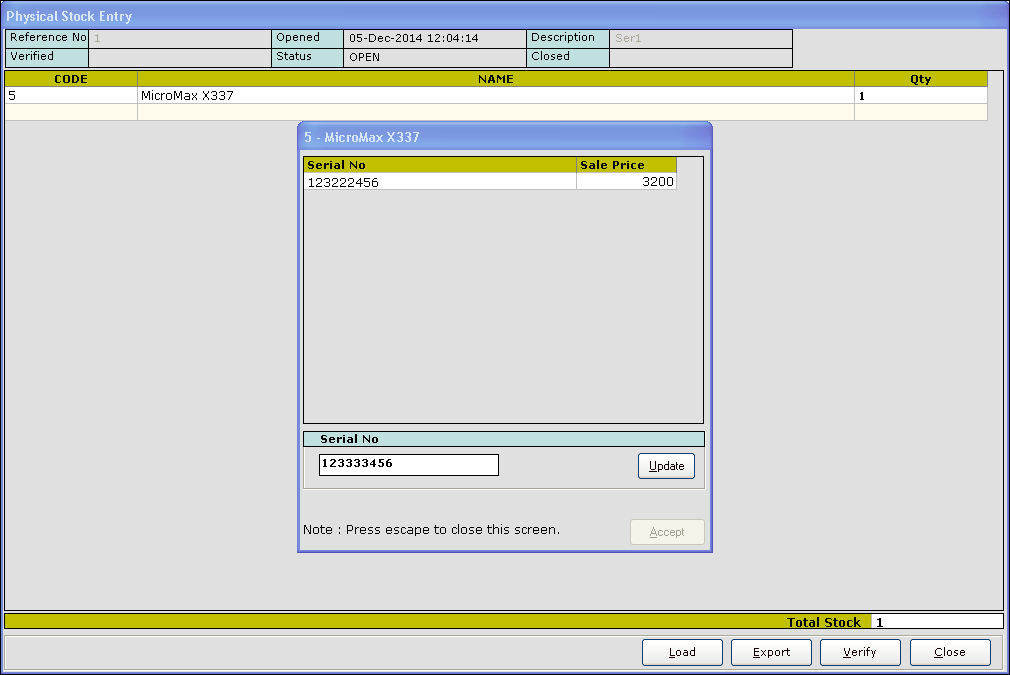Image resolution: width=1010 pixels, height=675 pixels.
Task: Click the Verify button
Action: click(x=860, y=652)
